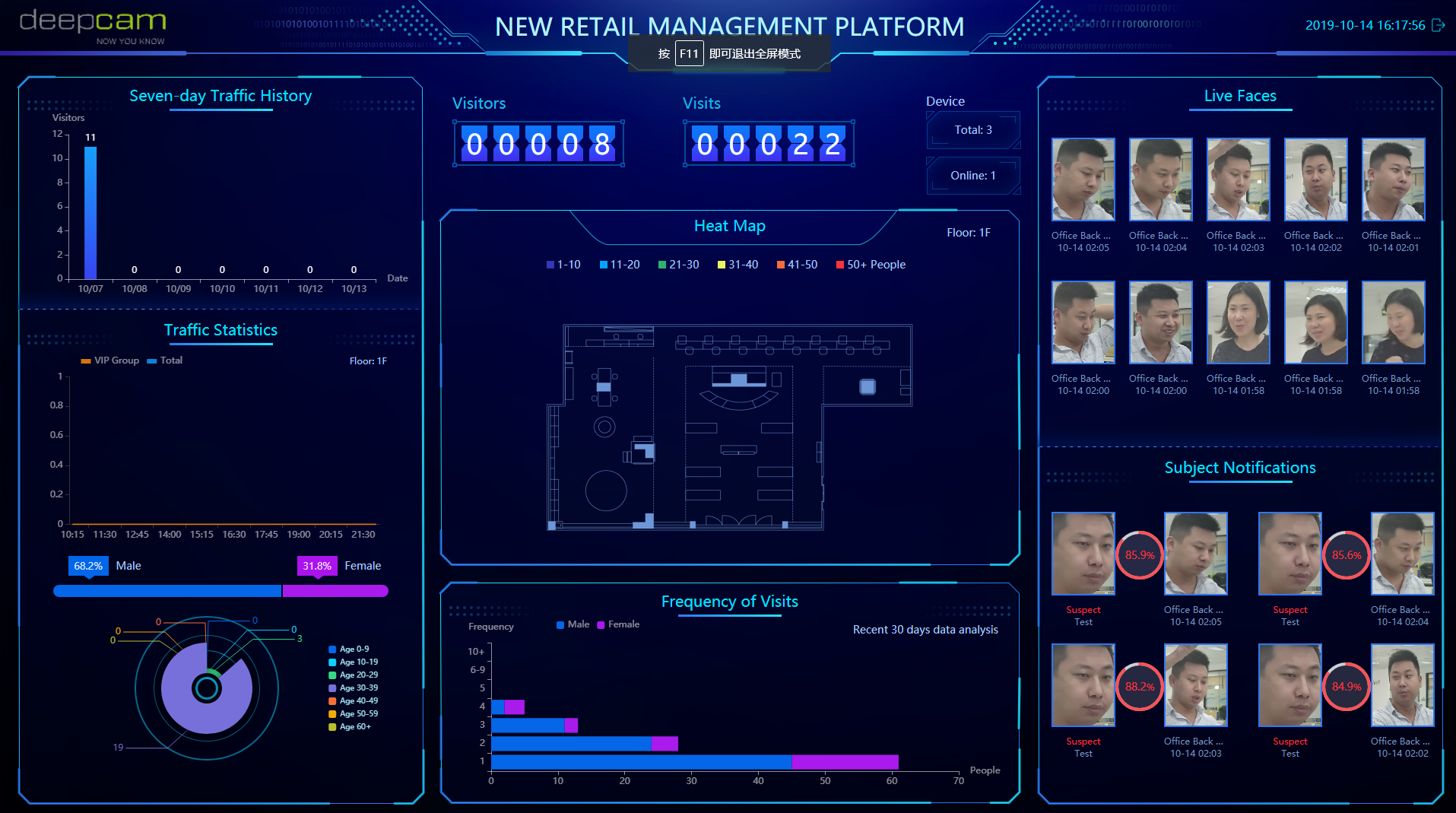The width and height of the screenshot is (1456, 813).
Task: Select the Age 60+ legend marker
Action: (x=332, y=727)
